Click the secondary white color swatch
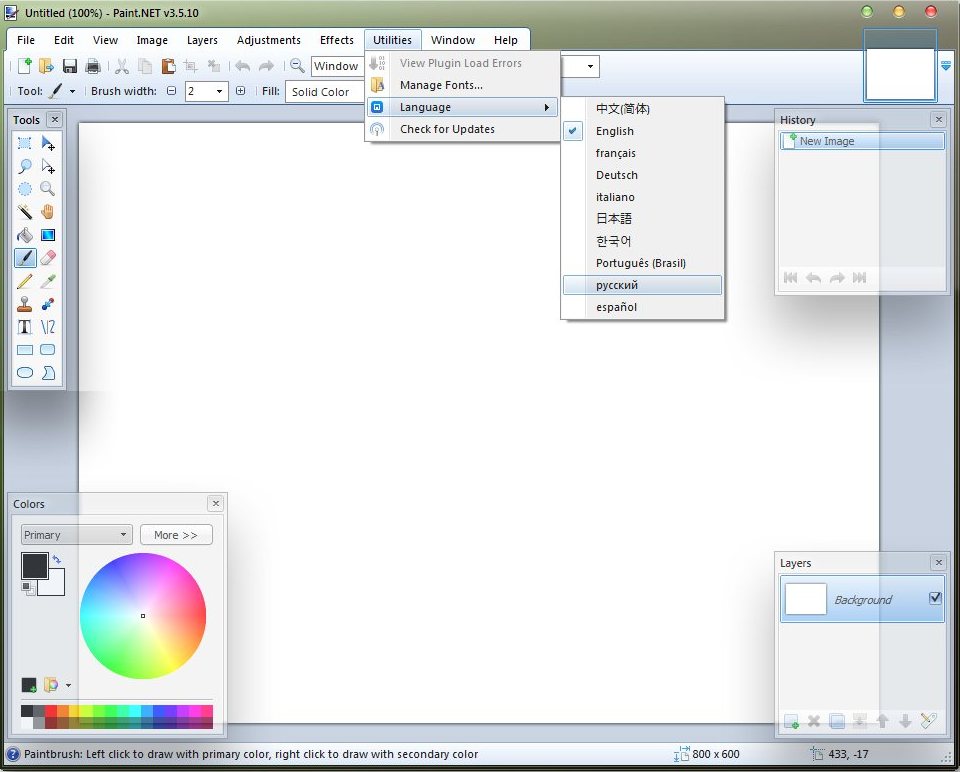960x772 pixels. pyautogui.click(x=54, y=585)
